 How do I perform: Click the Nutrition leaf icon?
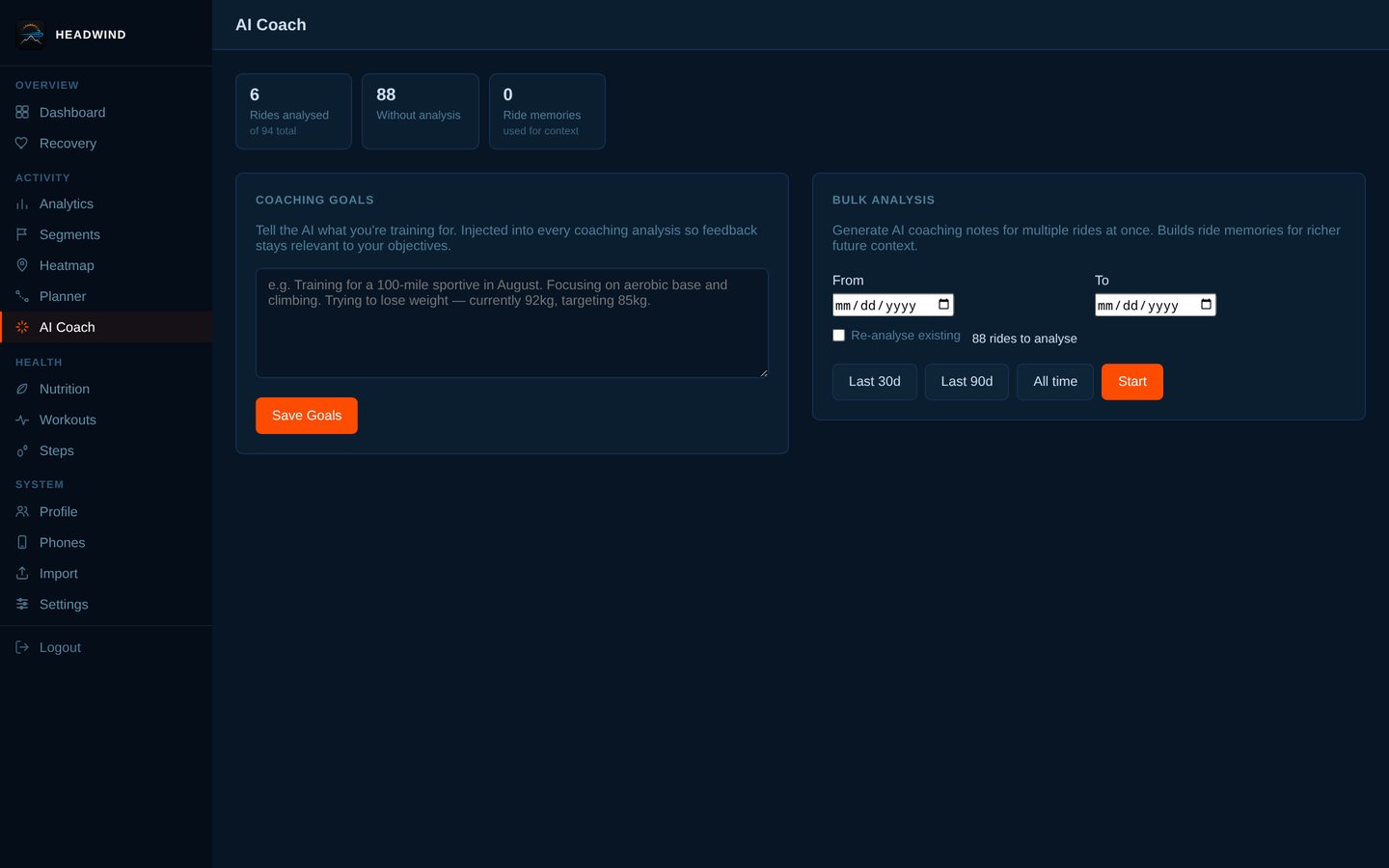22,390
